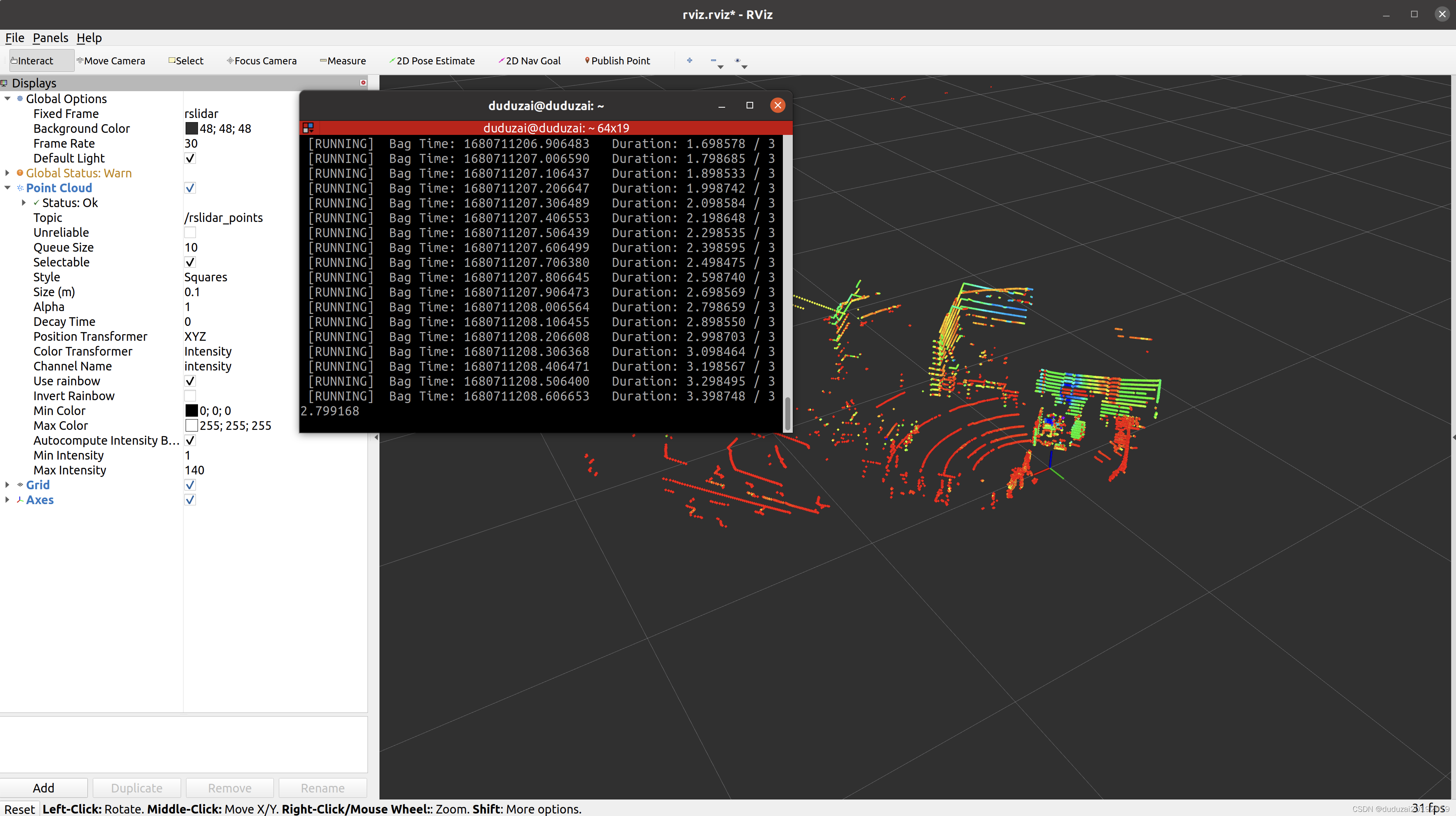Select the Interact tool icon
The height and width of the screenshot is (816, 1456).
click(x=14, y=61)
